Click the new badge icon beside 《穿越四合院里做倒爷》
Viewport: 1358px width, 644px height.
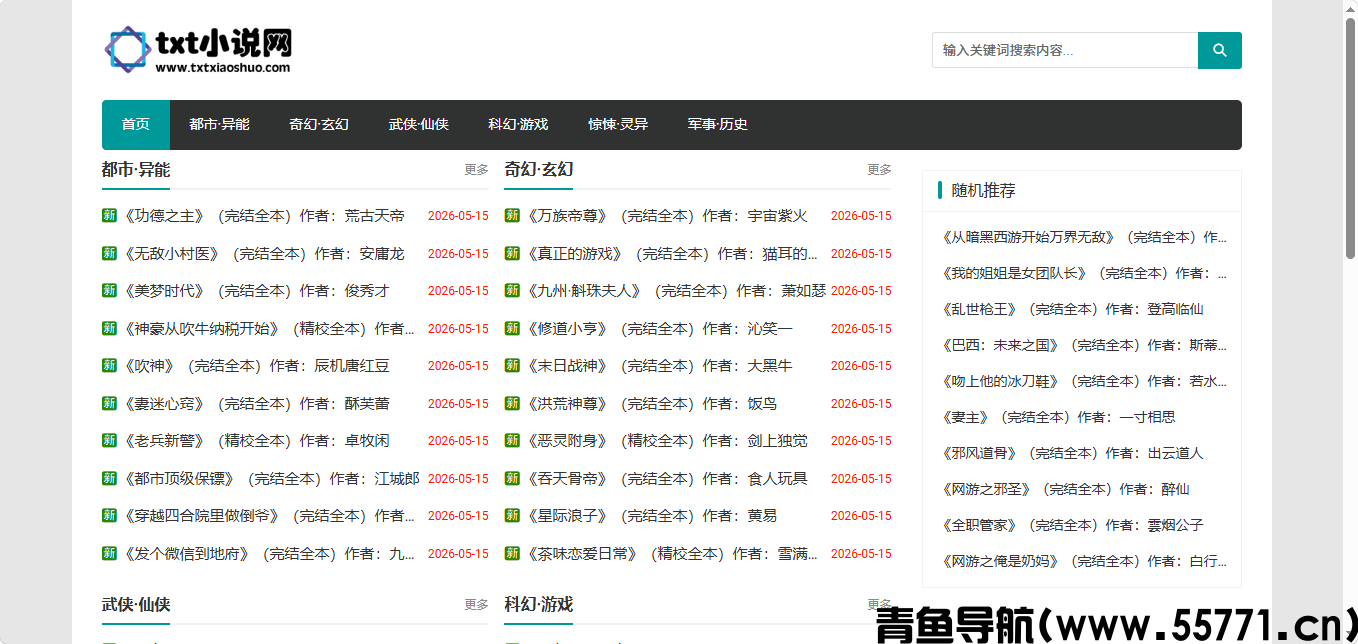109,515
